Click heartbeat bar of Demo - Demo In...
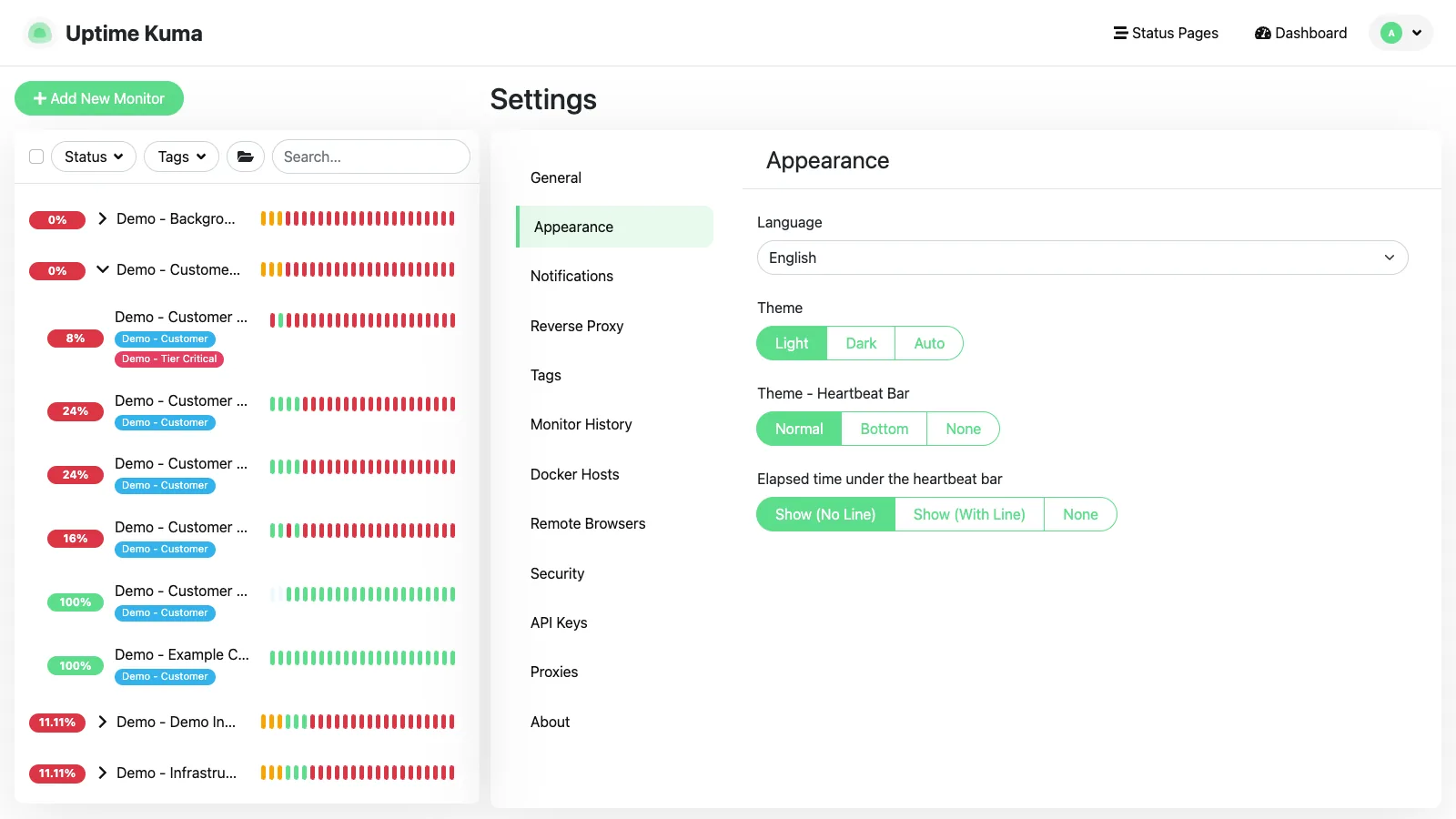Viewport: 1456px width, 819px height. pos(358,722)
